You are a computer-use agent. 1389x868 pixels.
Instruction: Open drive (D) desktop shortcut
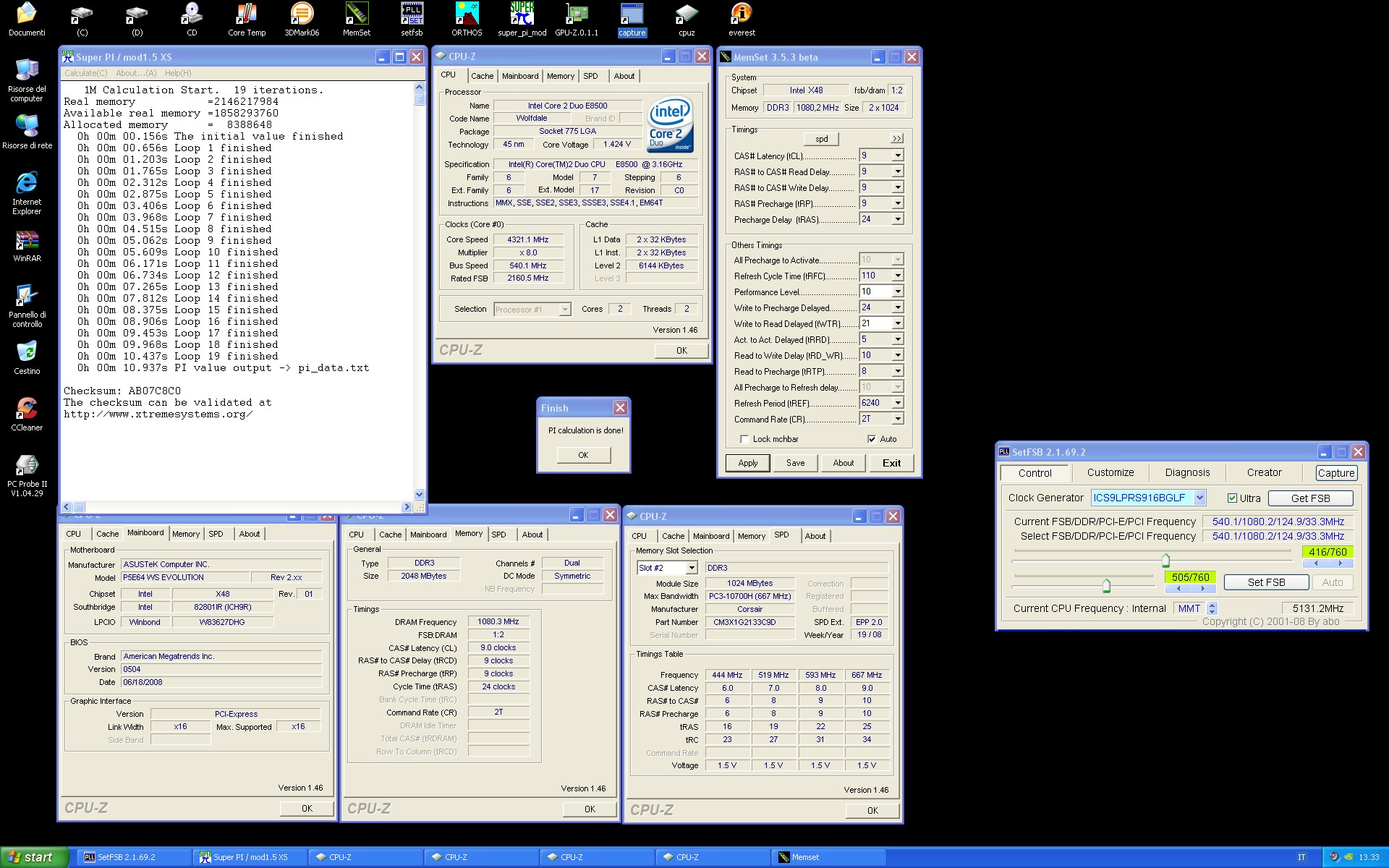[137, 20]
